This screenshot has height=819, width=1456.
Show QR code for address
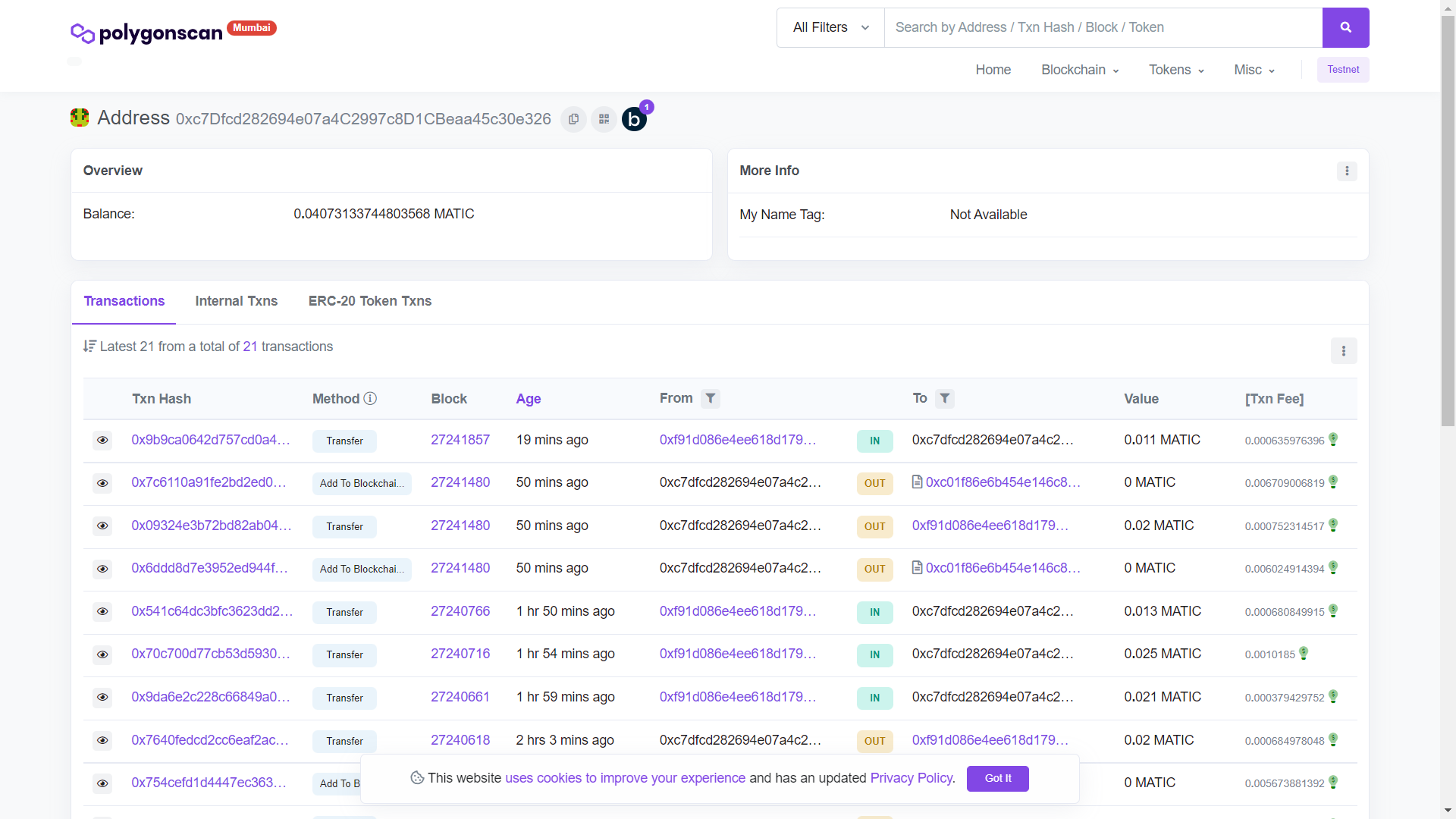pos(604,119)
